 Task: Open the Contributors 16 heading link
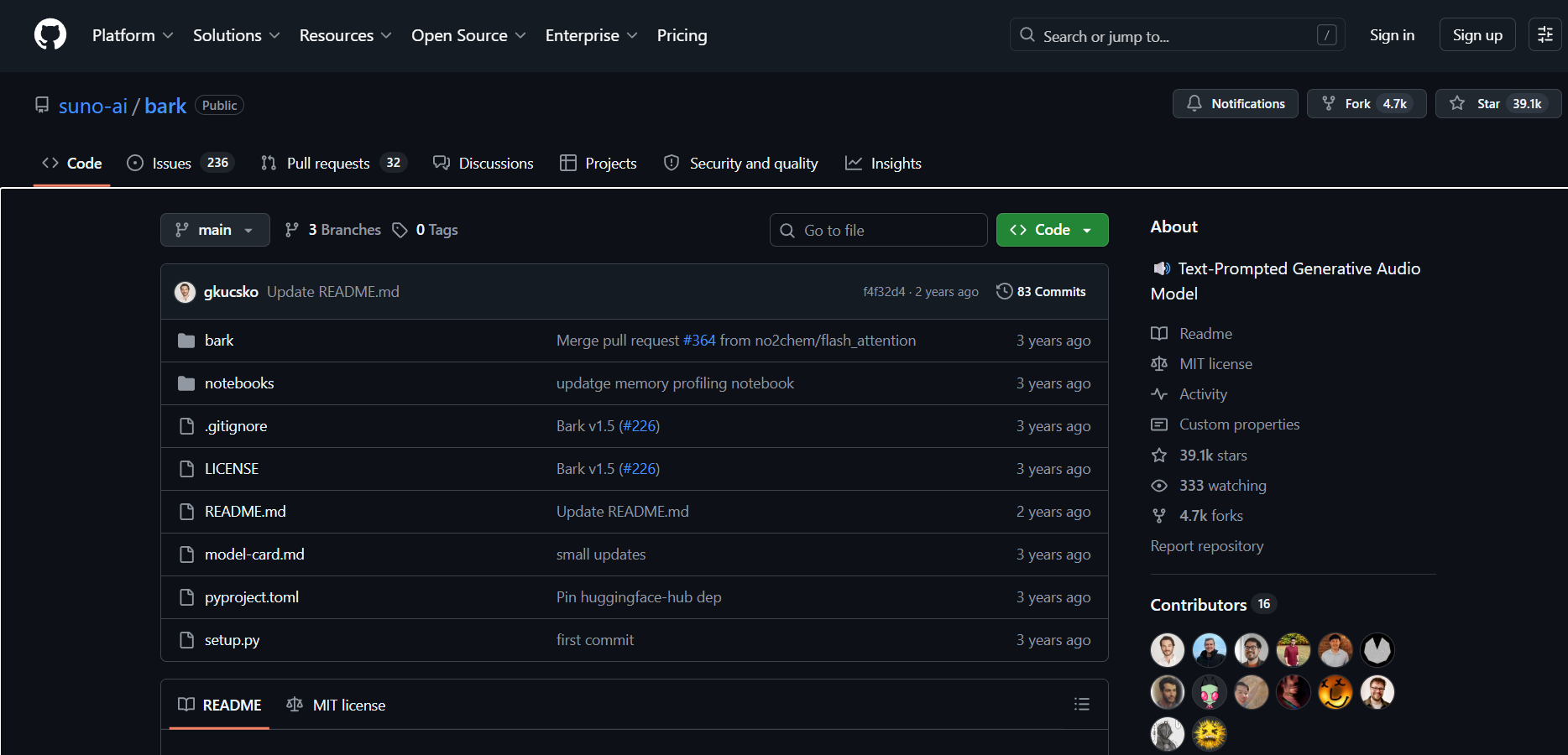click(1212, 605)
